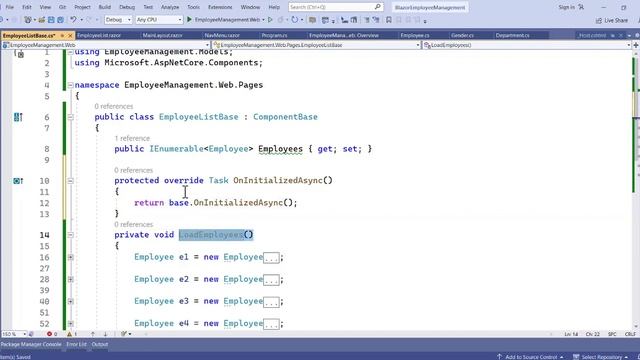Expand the e2 initializer on line 28

[x=70, y=280]
